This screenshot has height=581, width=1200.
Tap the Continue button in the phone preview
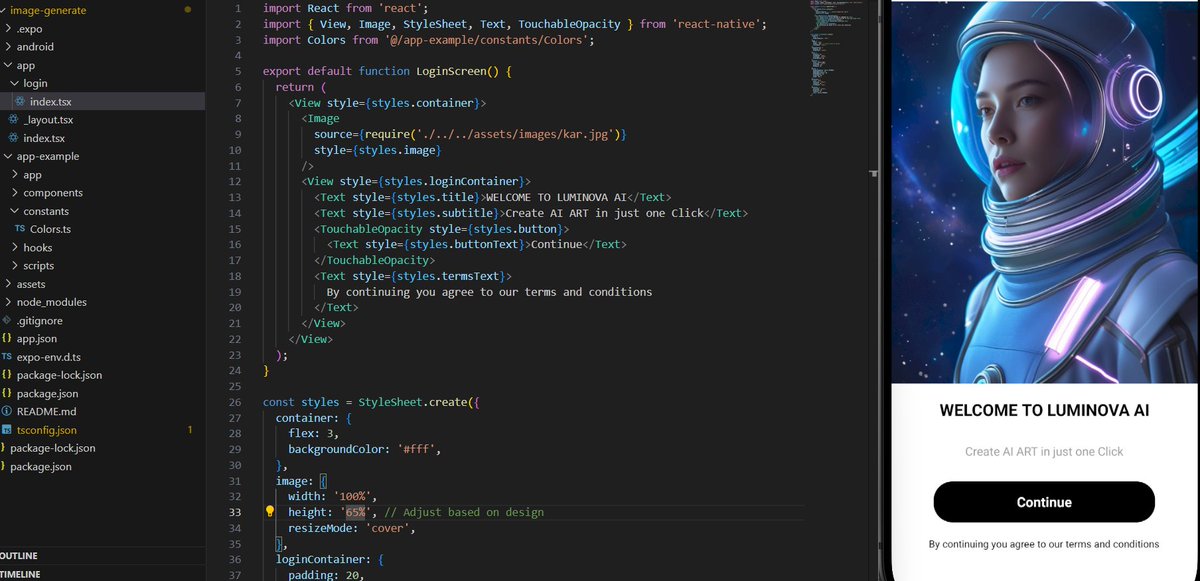(1044, 502)
